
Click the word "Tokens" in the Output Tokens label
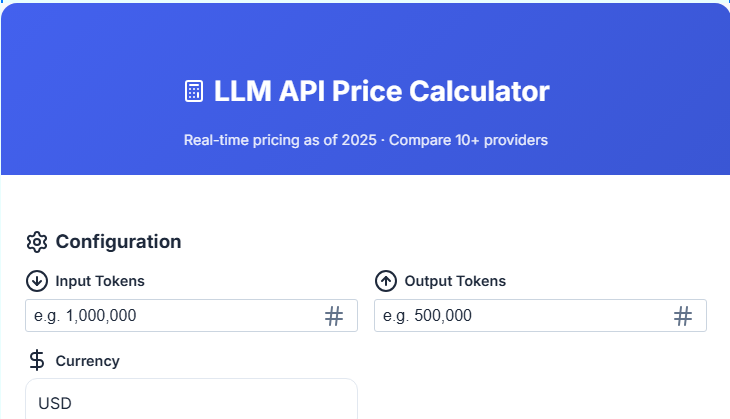coord(481,281)
